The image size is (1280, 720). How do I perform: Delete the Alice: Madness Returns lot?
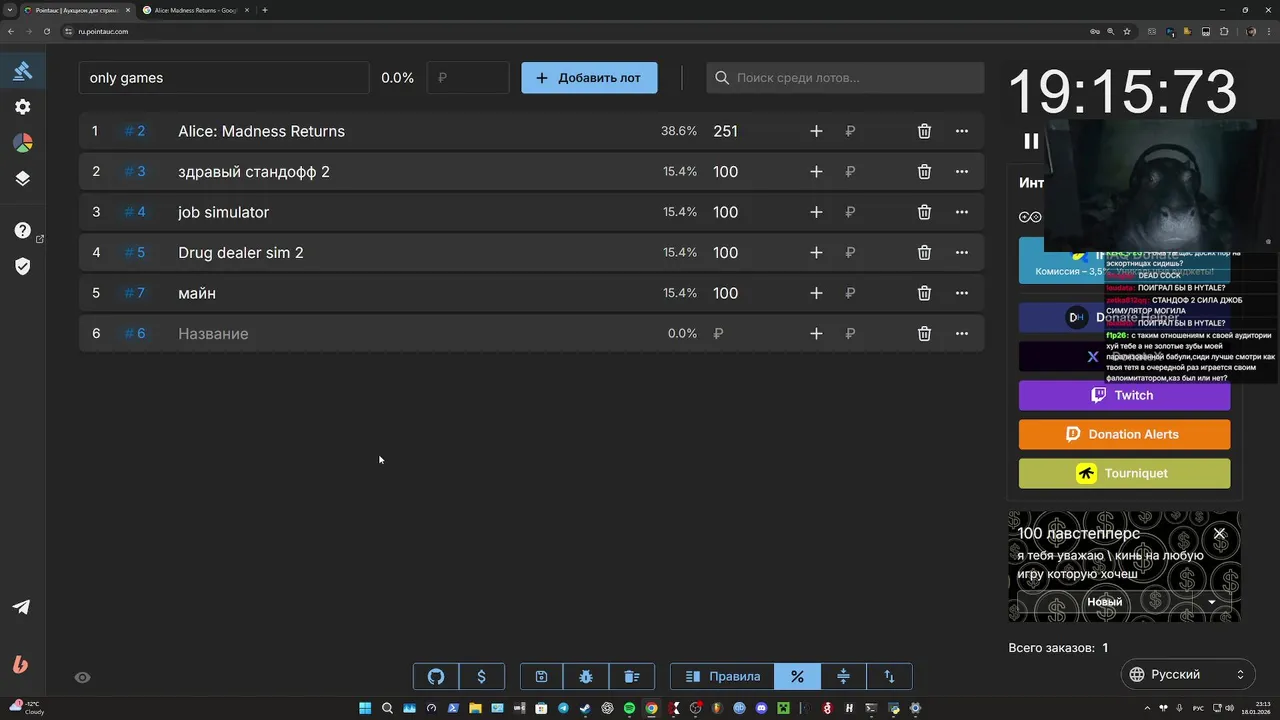point(924,131)
